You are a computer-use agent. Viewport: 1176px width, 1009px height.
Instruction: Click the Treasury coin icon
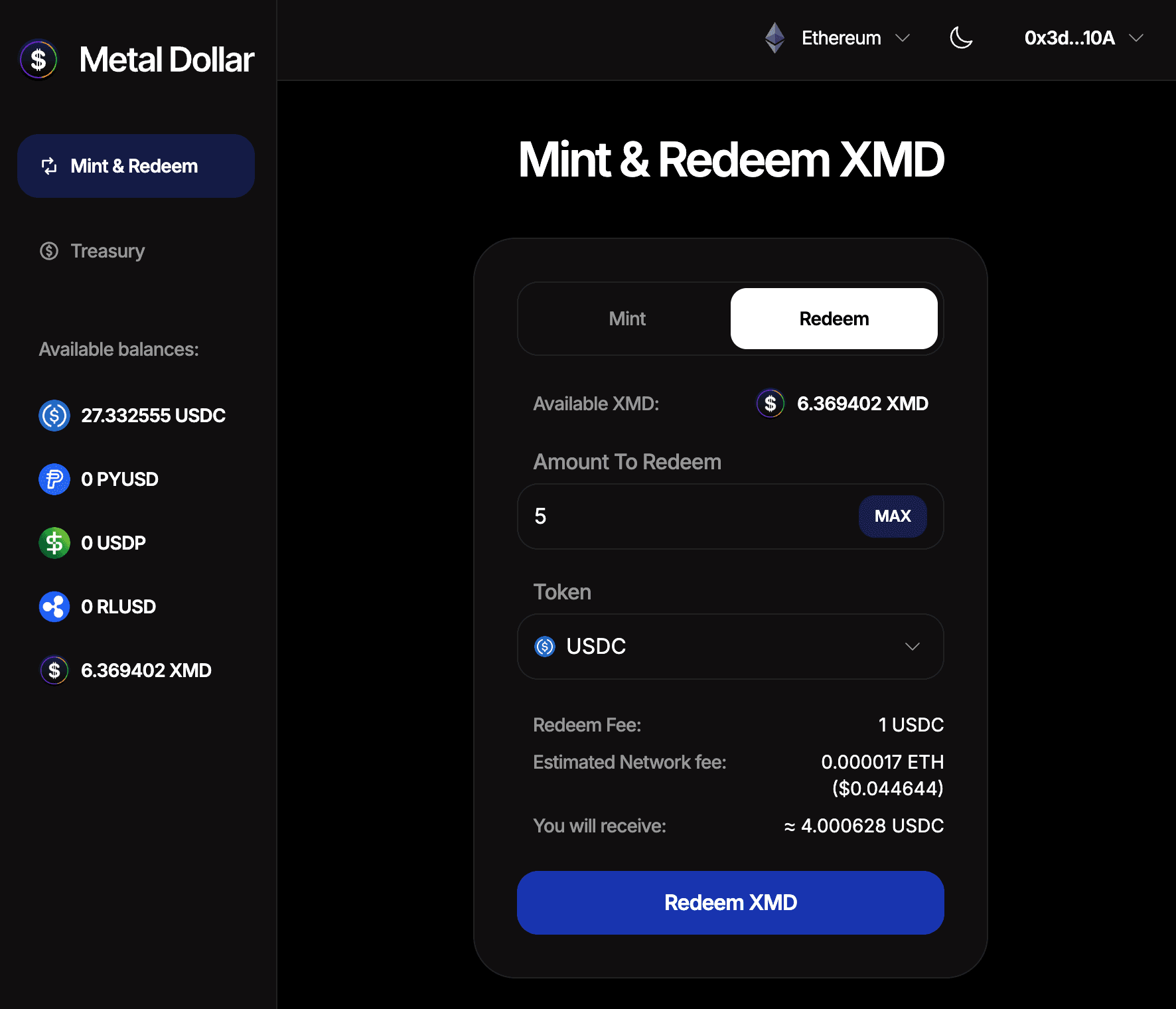pyautogui.click(x=49, y=251)
